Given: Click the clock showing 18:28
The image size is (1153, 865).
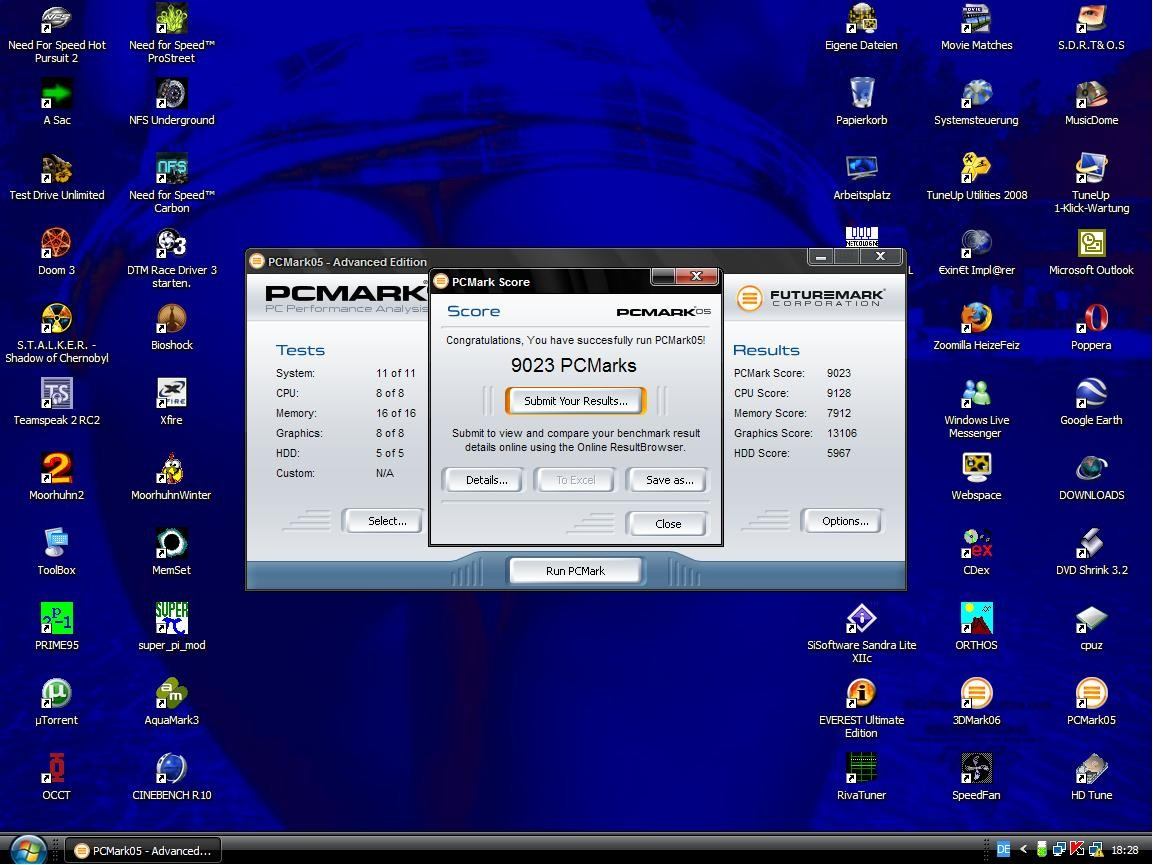Looking at the screenshot, I should click(1125, 850).
